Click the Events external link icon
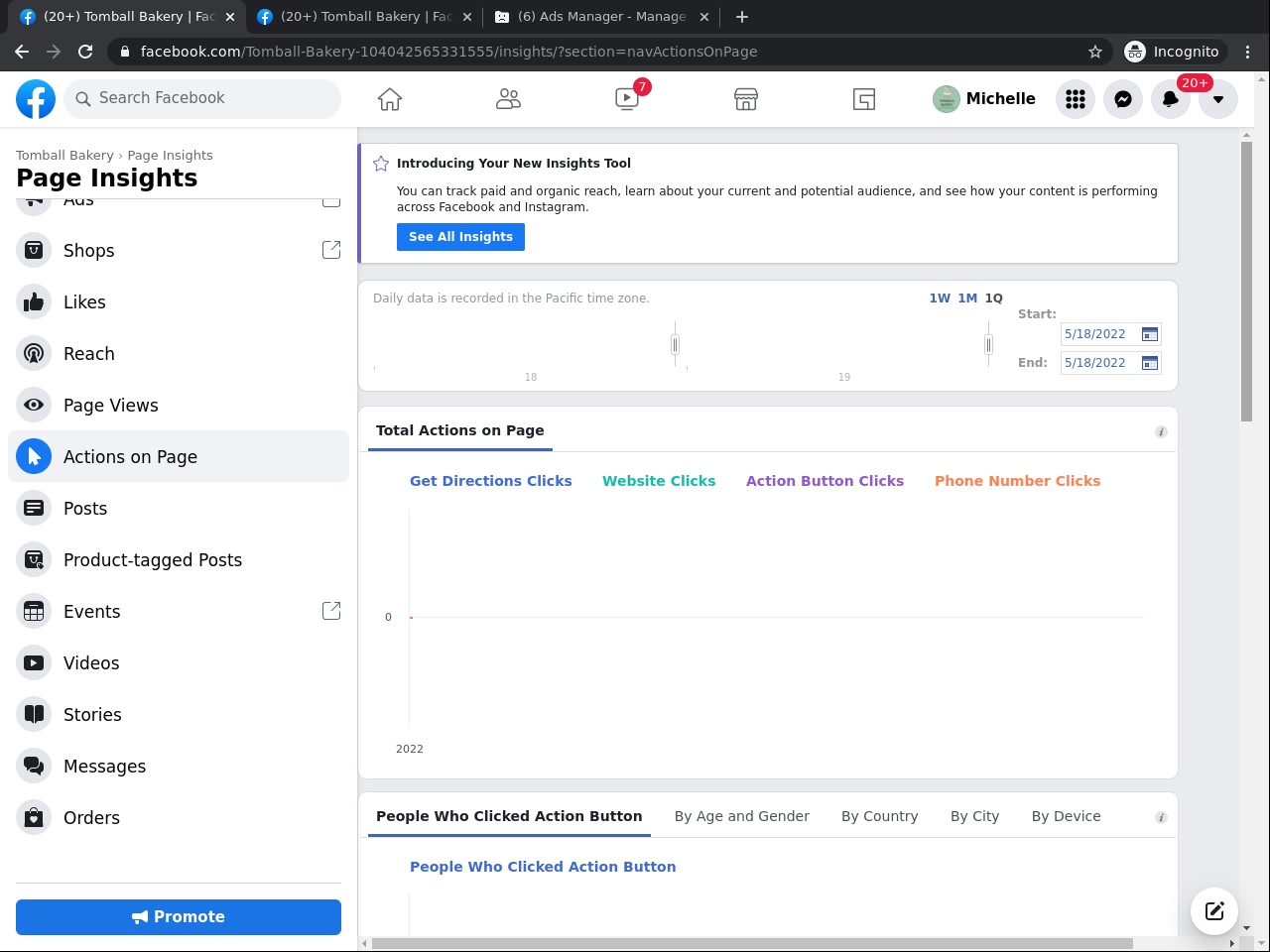This screenshot has width=1270, height=952. click(331, 611)
